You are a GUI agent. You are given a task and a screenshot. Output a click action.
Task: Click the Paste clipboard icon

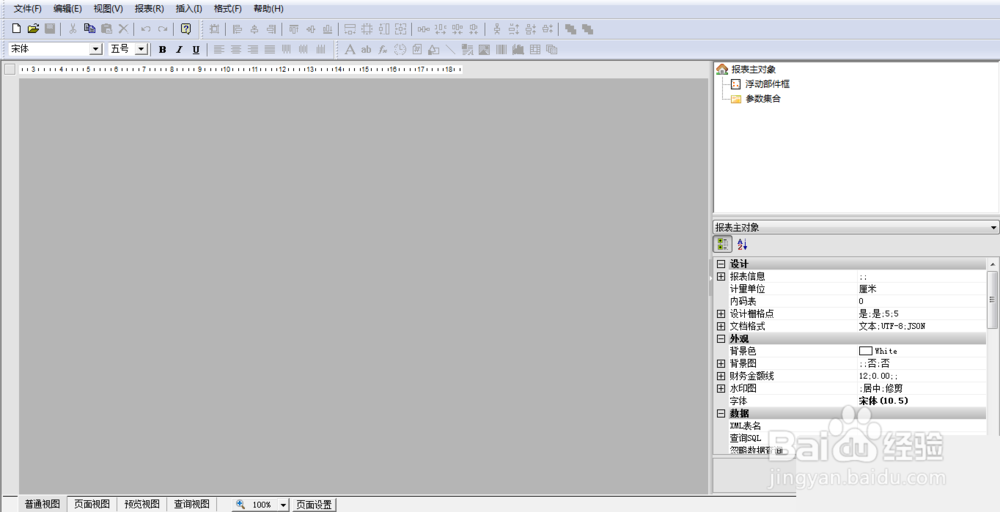click(107, 29)
